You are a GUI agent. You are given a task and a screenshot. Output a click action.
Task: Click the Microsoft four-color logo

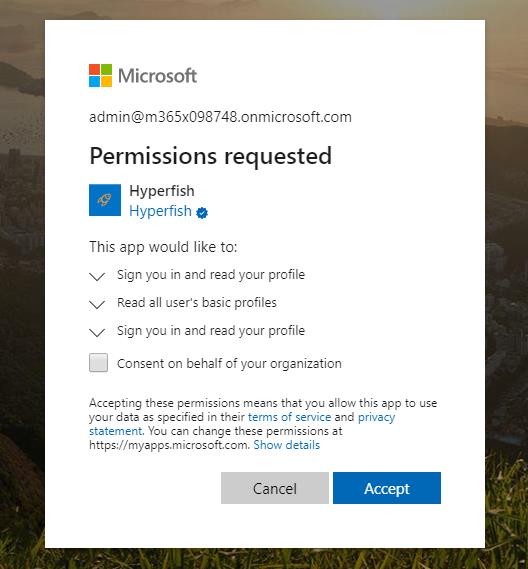[x=100, y=75]
